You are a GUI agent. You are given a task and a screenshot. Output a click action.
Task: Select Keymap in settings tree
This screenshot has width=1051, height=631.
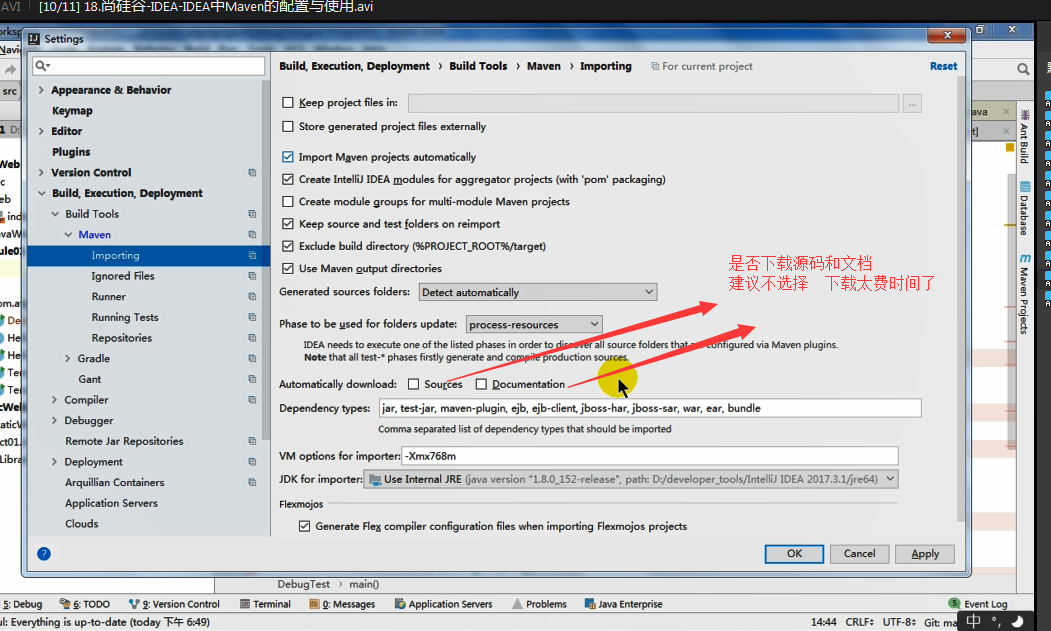(72, 111)
